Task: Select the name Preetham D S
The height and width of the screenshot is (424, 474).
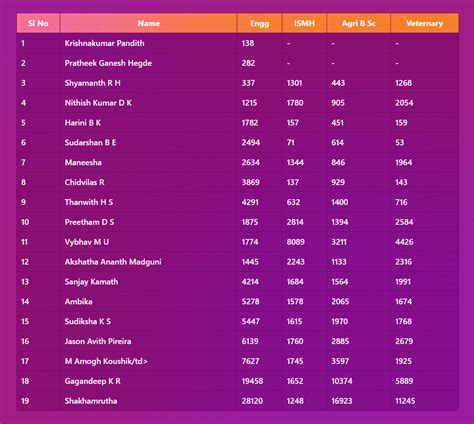Action: [x=89, y=222]
